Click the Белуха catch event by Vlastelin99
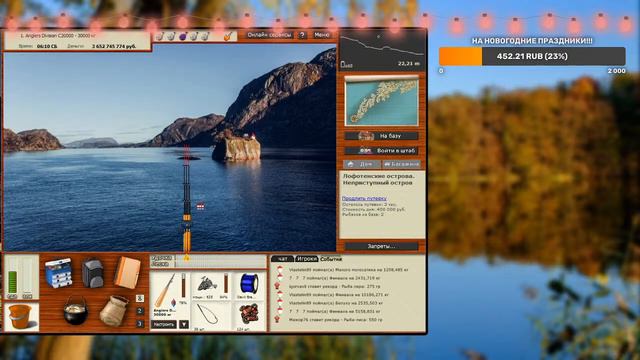Viewport: 640px width, 360px height. (336, 303)
